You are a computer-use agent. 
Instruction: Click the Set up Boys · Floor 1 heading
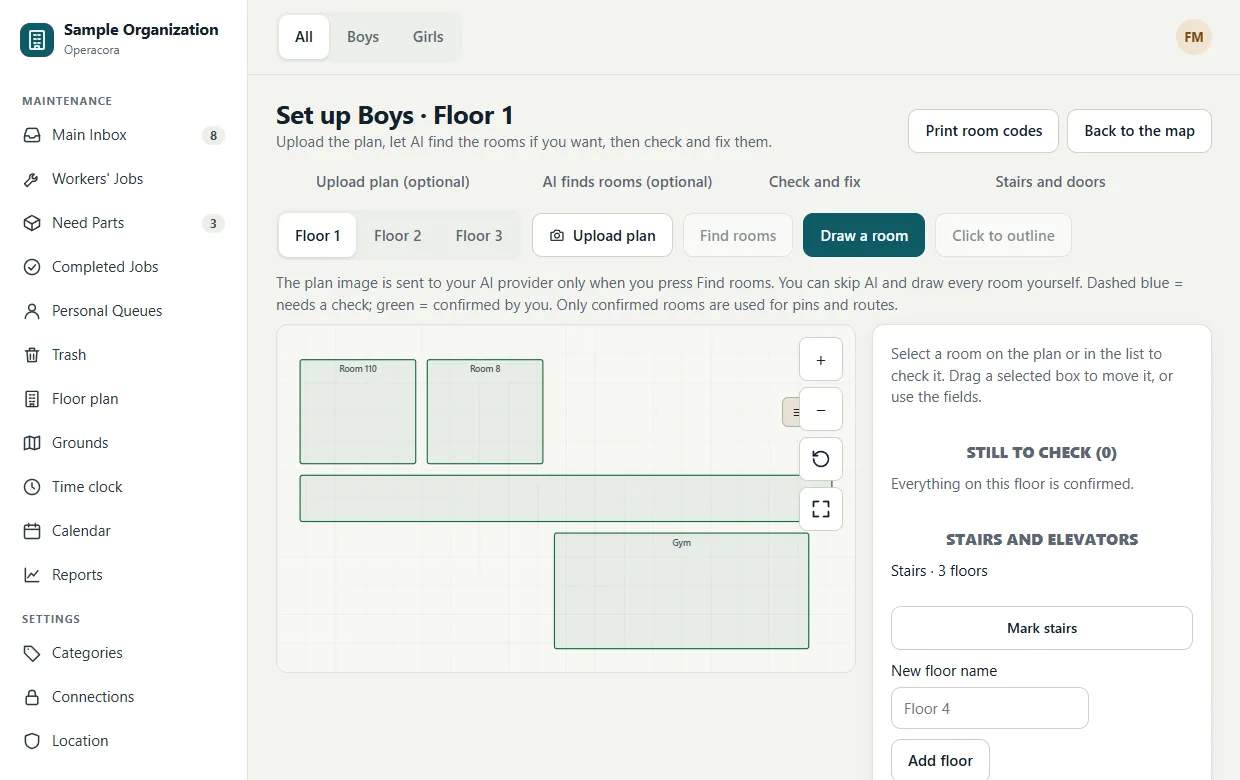coord(395,115)
